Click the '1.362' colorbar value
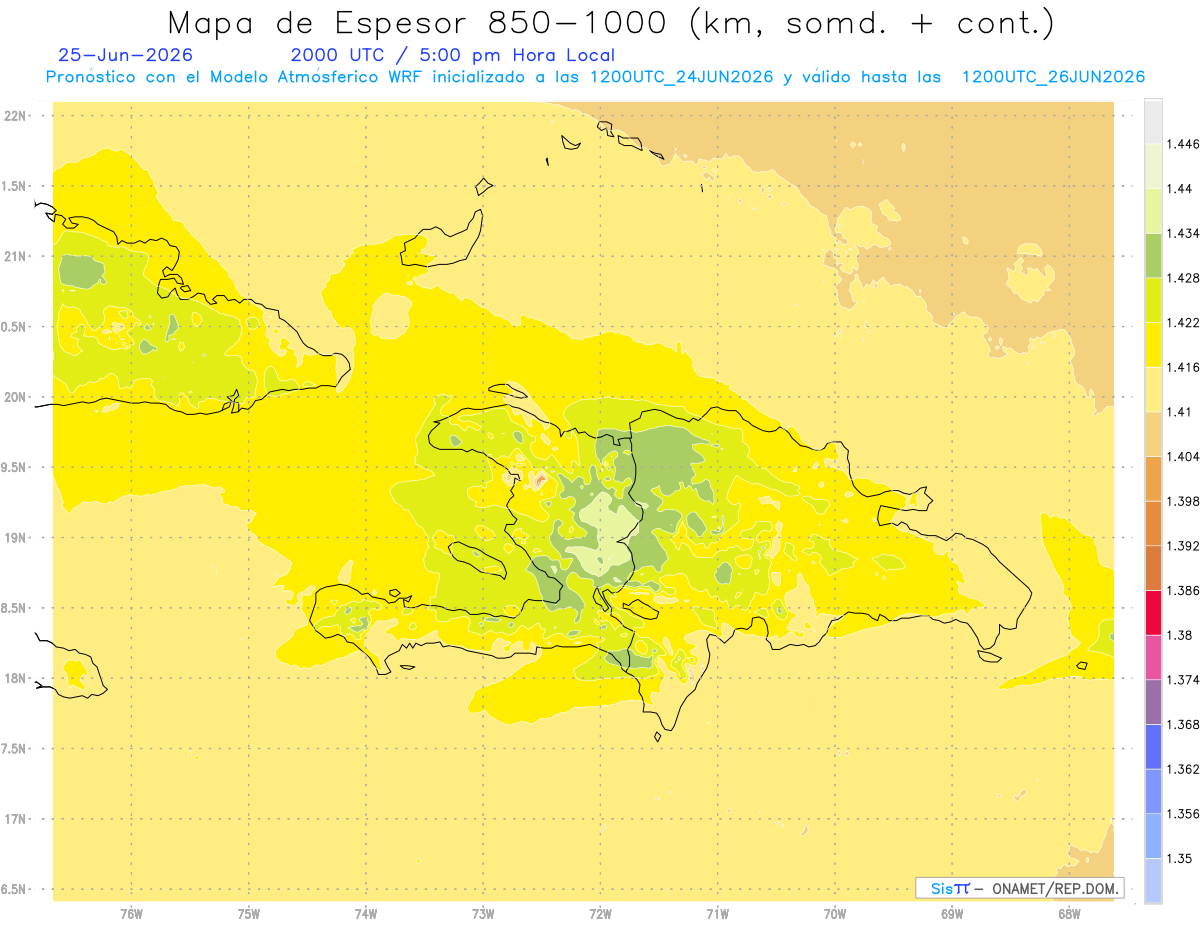This screenshot has height=927, width=1200. 1183,769
